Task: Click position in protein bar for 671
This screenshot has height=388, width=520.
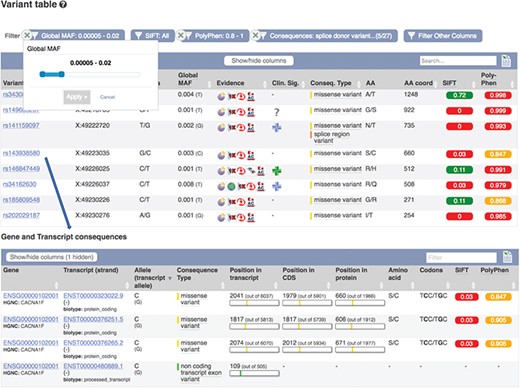Action: click(x=360, y=350)
